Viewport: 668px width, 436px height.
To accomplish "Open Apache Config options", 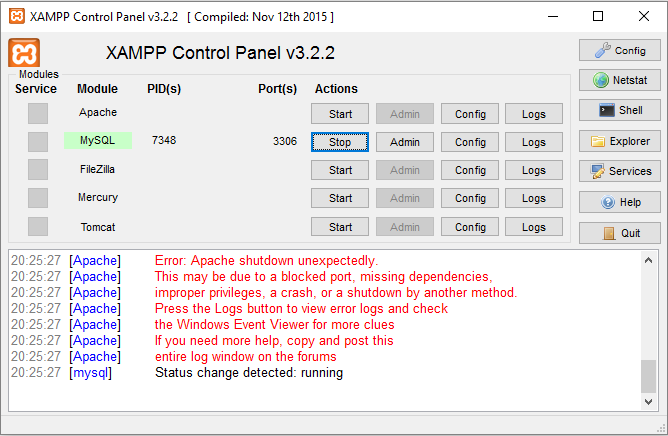I will pyautogui.click(x=470, y=114).
